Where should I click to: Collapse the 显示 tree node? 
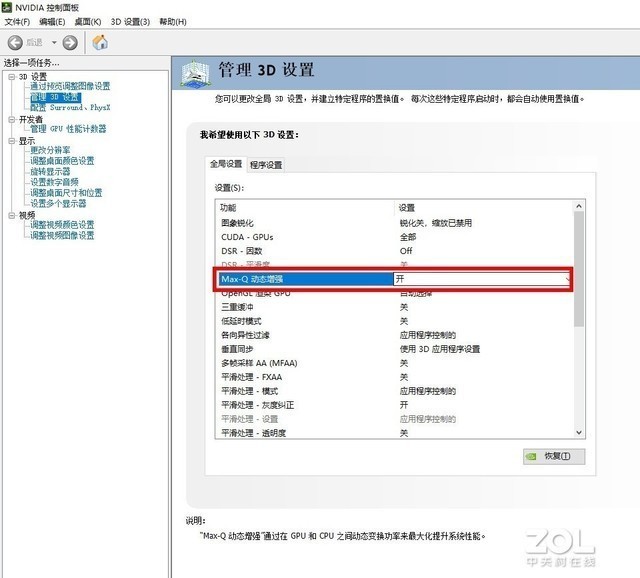[11, 141]
